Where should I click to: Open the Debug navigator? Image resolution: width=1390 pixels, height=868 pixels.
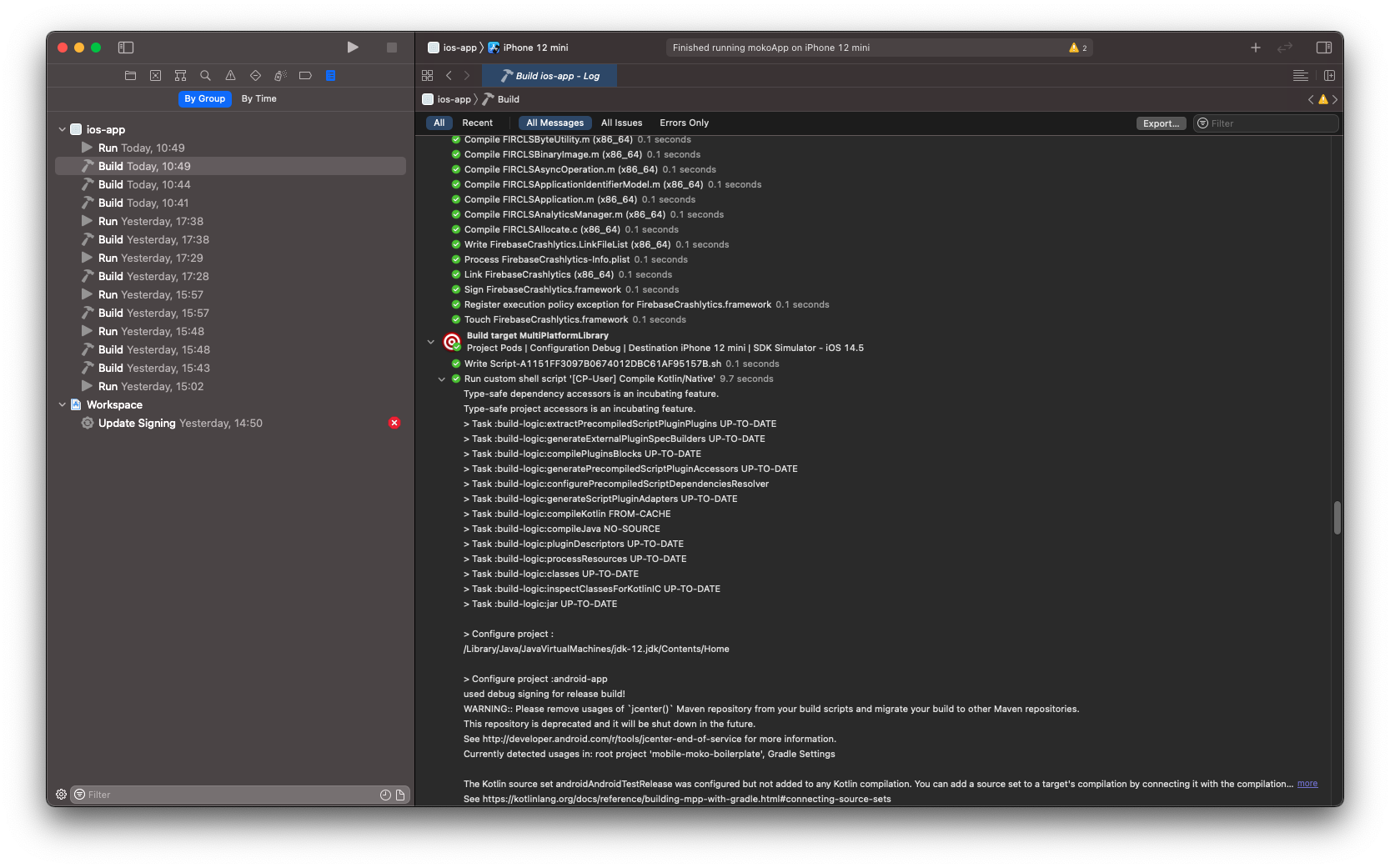[280, 75]
